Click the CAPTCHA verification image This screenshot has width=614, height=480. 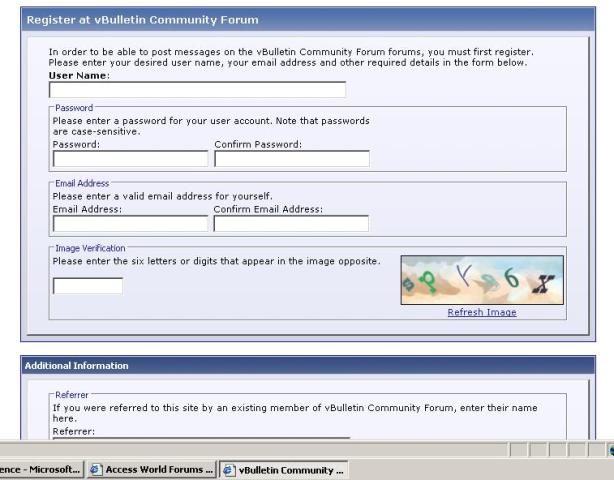click(482, 280)
